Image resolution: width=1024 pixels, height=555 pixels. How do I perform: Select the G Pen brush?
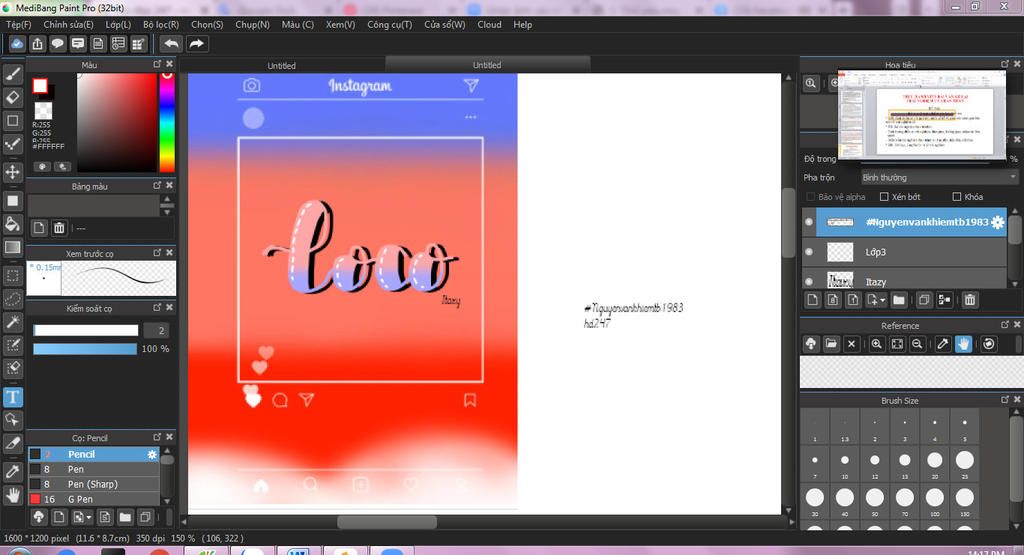(x=93, y=499)
